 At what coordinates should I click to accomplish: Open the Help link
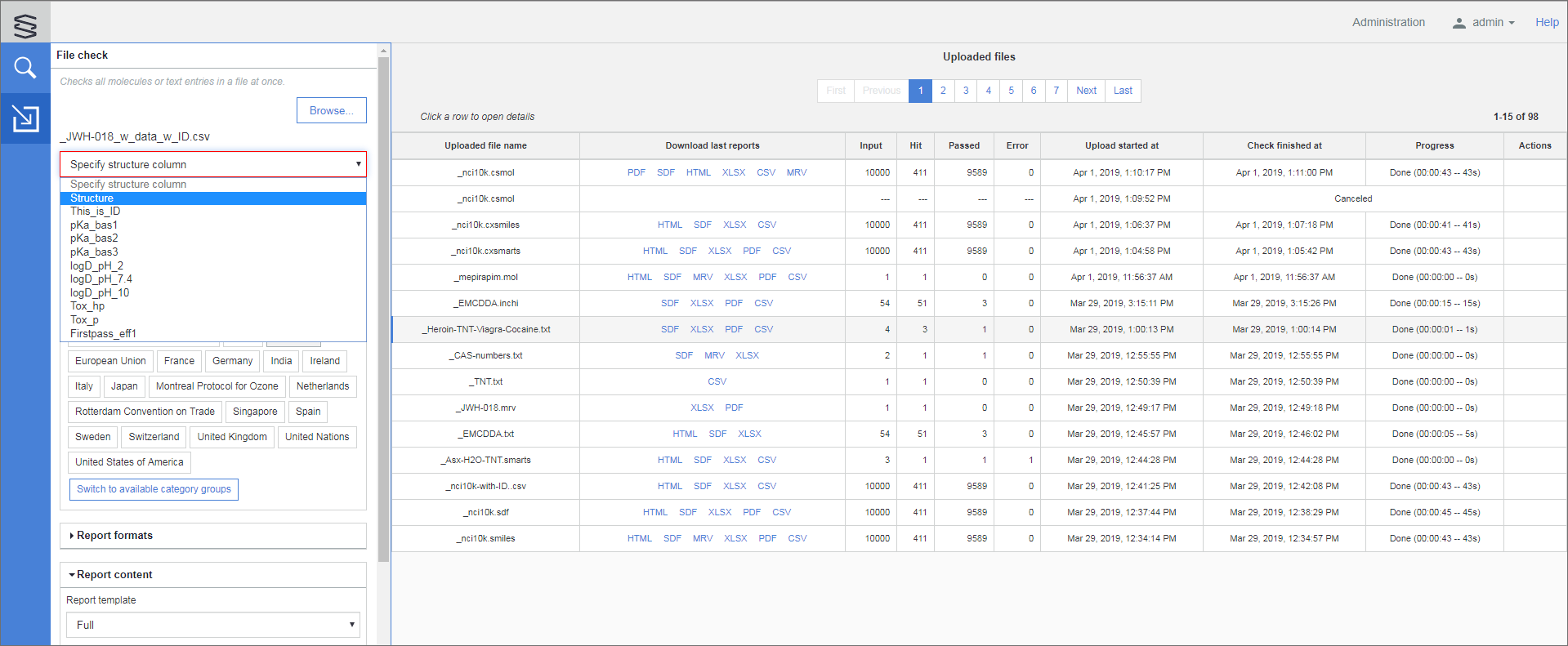tap(1546, 23)
